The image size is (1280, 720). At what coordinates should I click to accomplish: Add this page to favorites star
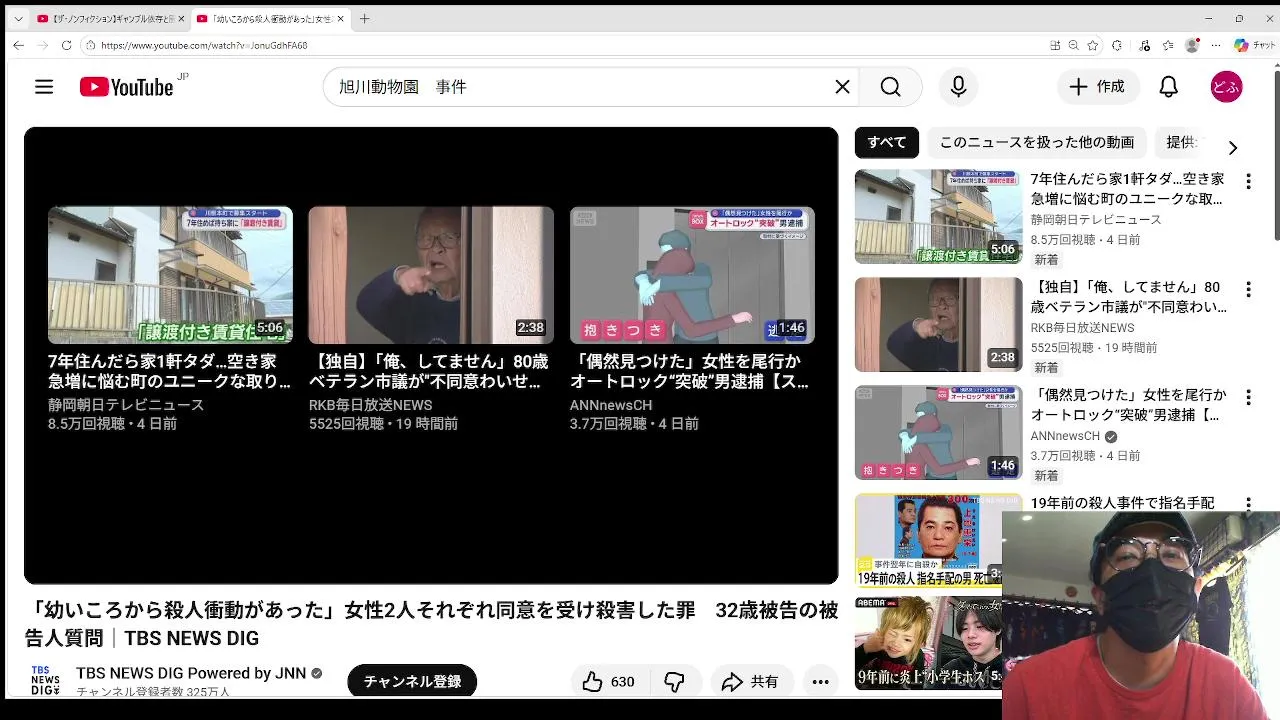tap(1093, 45)
